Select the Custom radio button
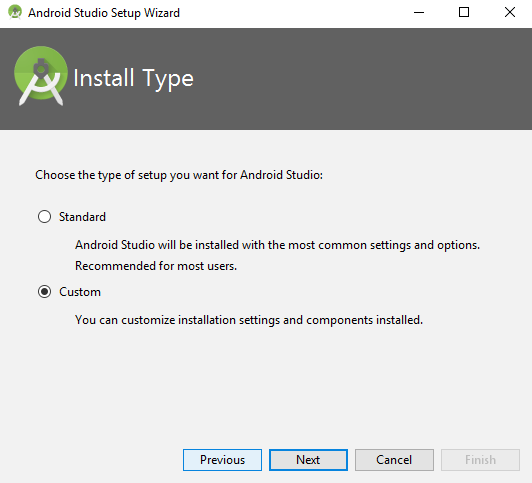The width and height of the screenshot is (532, 483). tap(44, 292)
